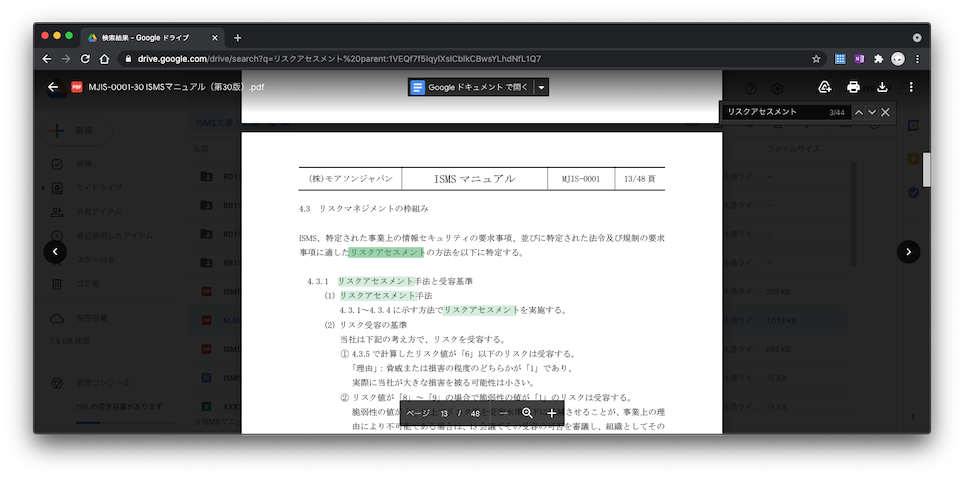Screen dimensions: 964x478
Task: Open a new browser tab
Action: [x=238, y=37]
